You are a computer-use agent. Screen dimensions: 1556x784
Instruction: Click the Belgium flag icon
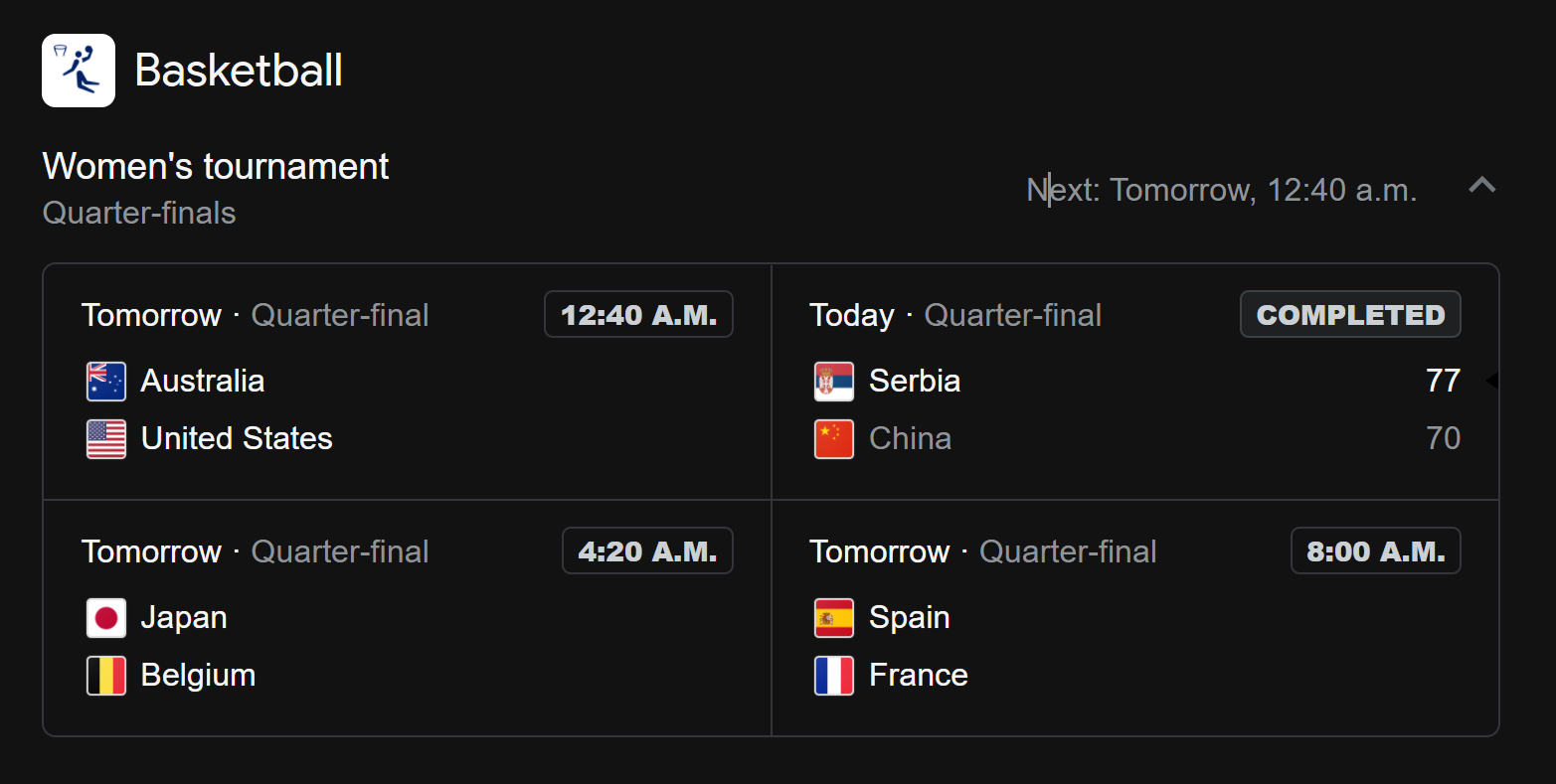(x=106, y=676)
